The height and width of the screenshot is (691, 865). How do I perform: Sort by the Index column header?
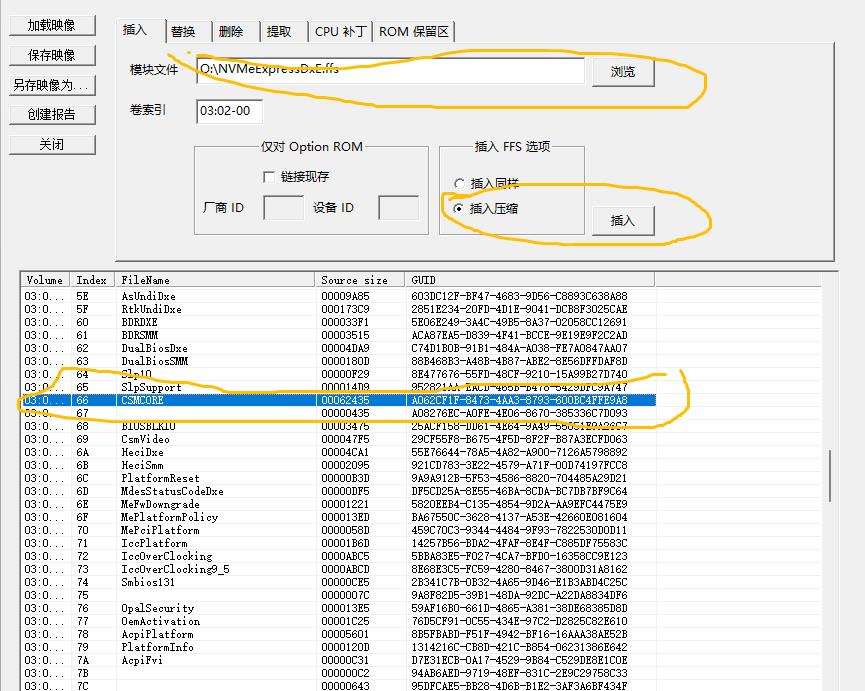point(92,280)
